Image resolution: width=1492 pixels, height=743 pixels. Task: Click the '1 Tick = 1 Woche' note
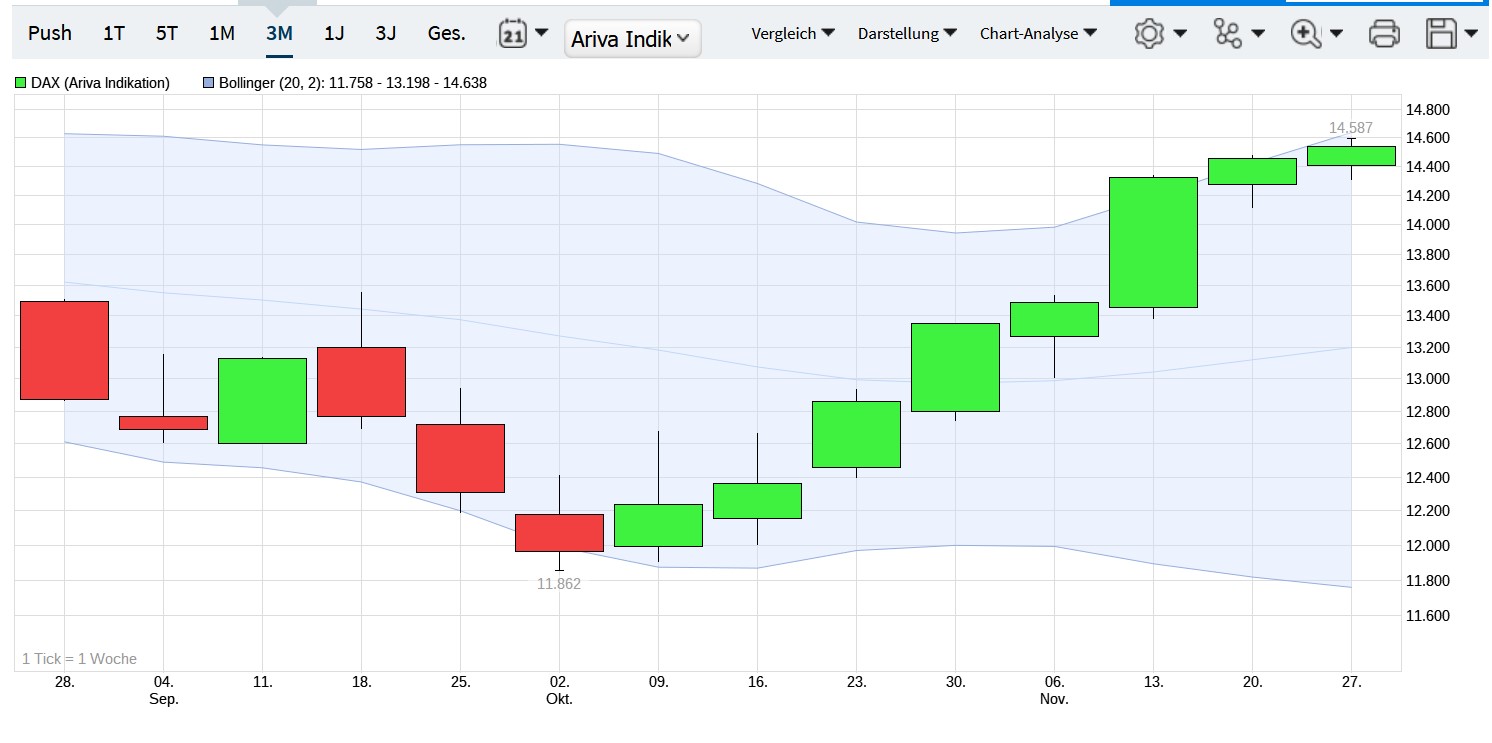coord(79,659)
